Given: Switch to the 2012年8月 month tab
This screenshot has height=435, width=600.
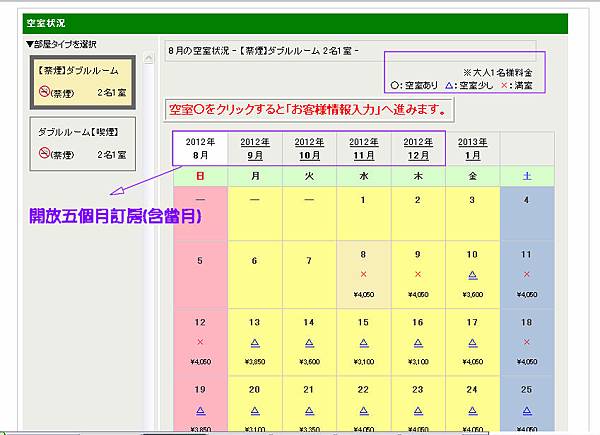Looking at the screenshot, I should coord(200,148).
